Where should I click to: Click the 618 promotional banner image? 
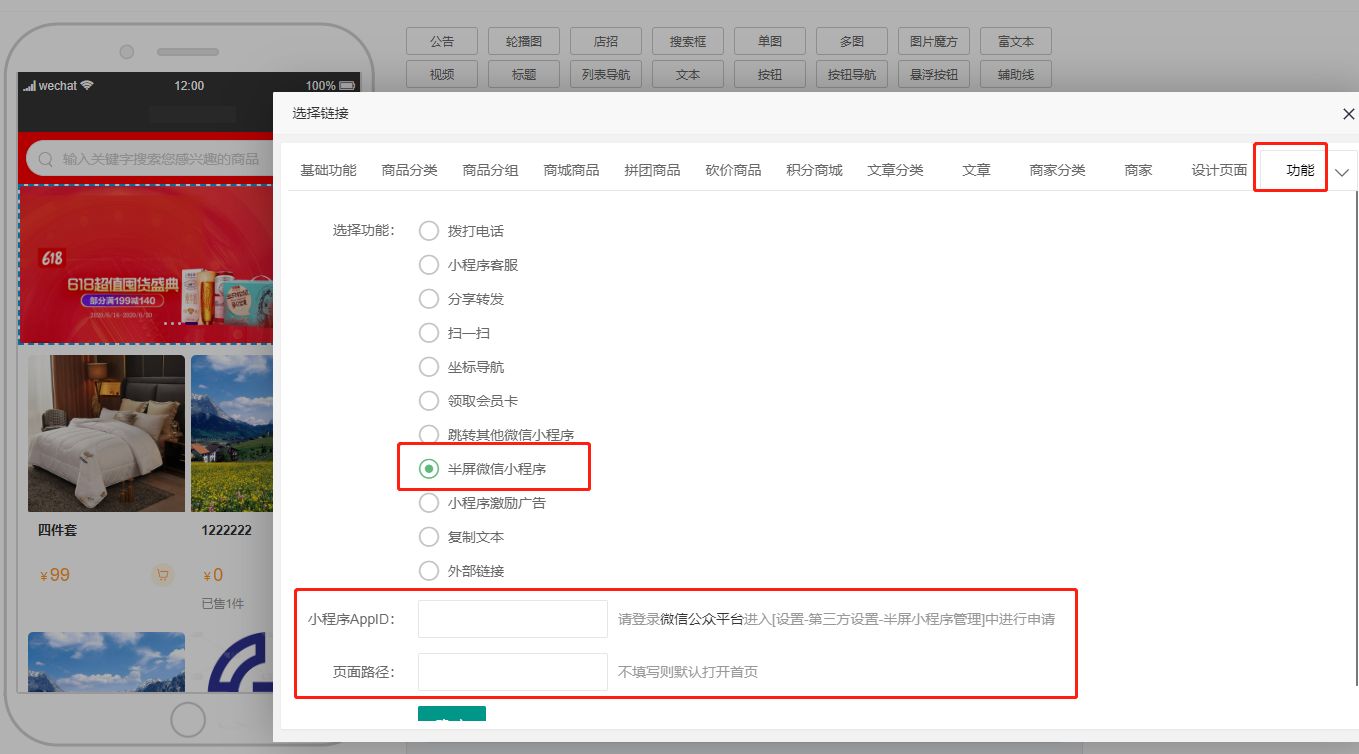click(146, 265)
